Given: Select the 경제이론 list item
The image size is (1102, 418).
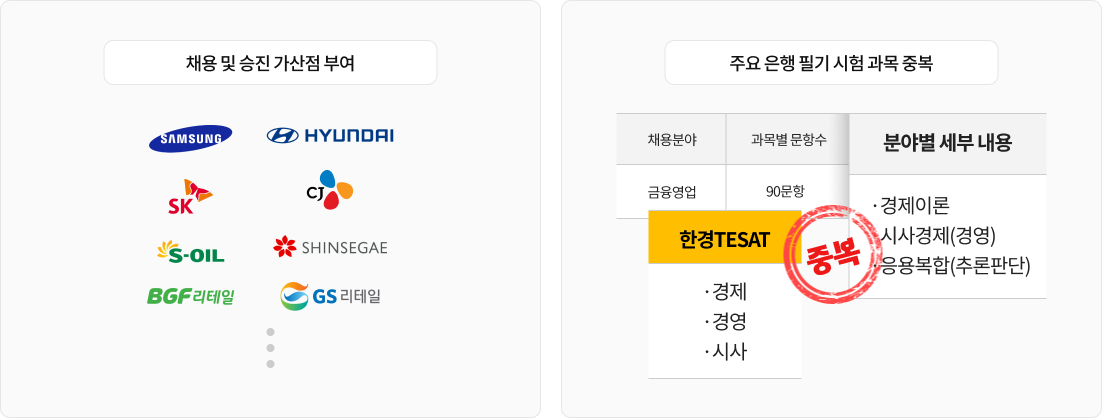Looking at the screenshot, I should pyautogui.click(x=914, y=207).
